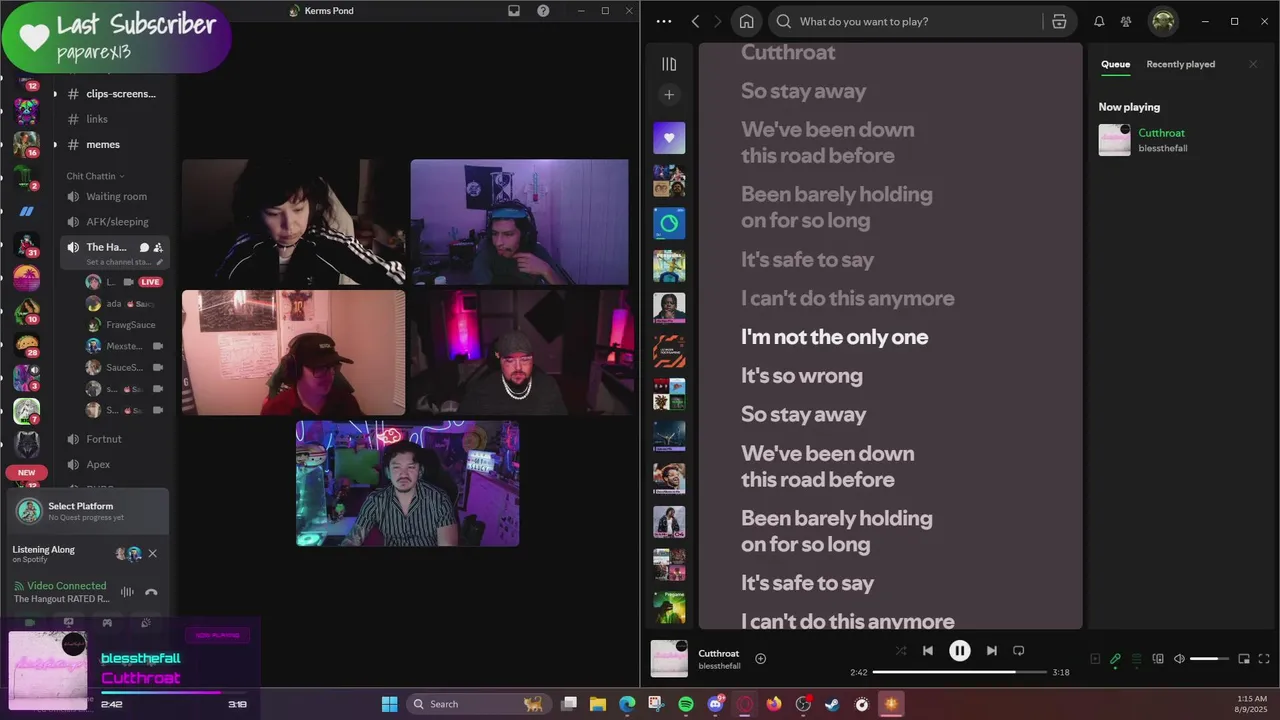
Task: Close the Listening Along notice
Action: click(x=153, y=553)
